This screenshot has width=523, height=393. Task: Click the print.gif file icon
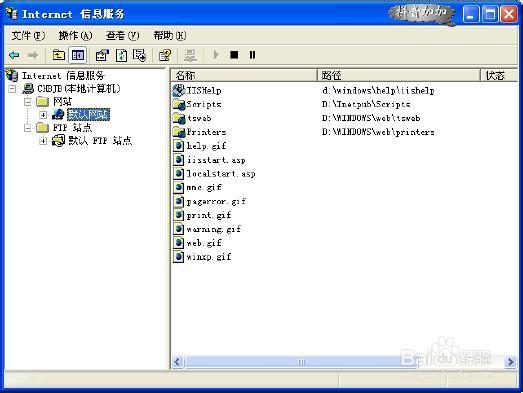coord(179,215)
